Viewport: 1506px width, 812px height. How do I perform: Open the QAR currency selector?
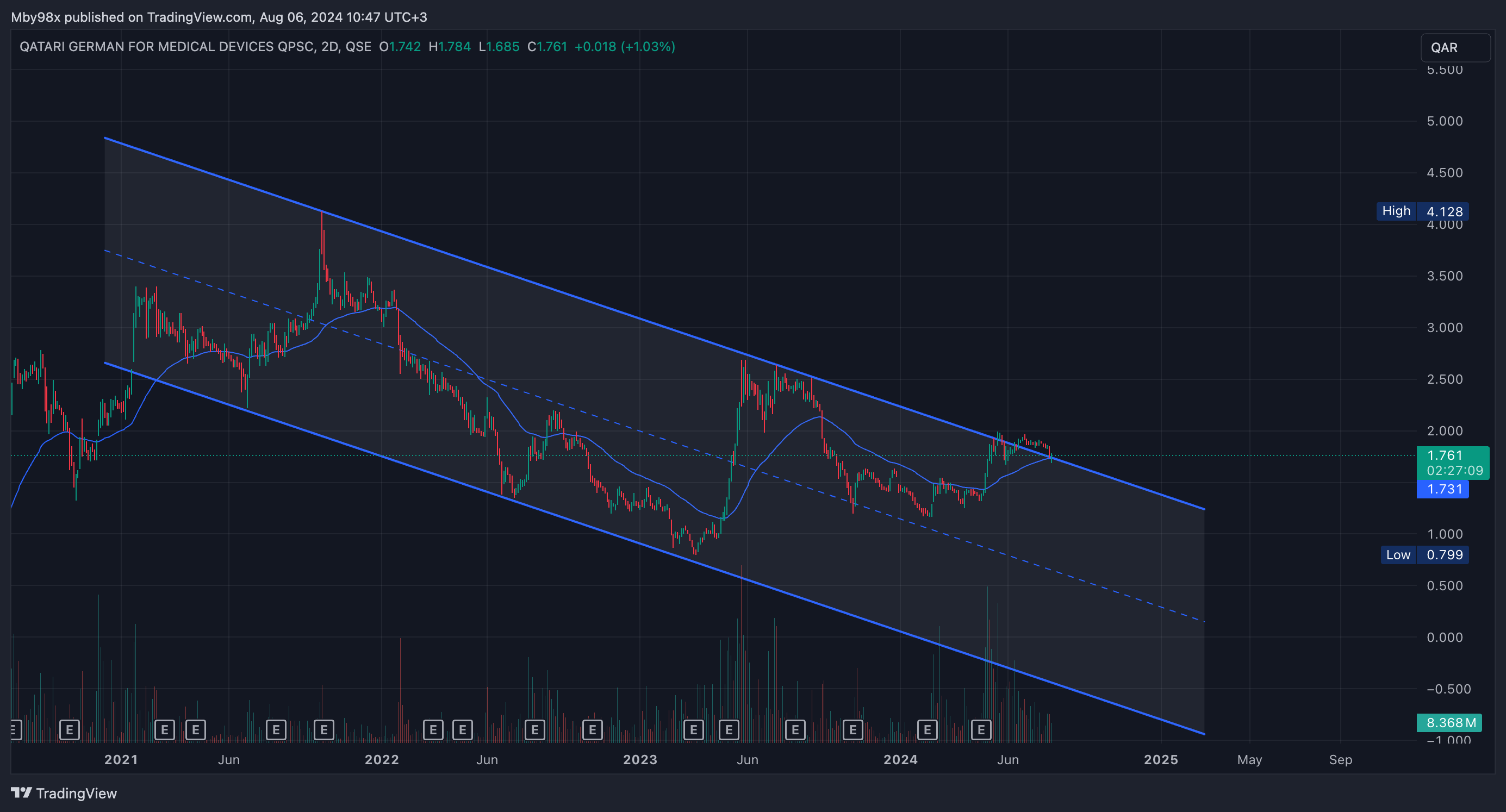pyautogui.click(x=1455, y=47)
